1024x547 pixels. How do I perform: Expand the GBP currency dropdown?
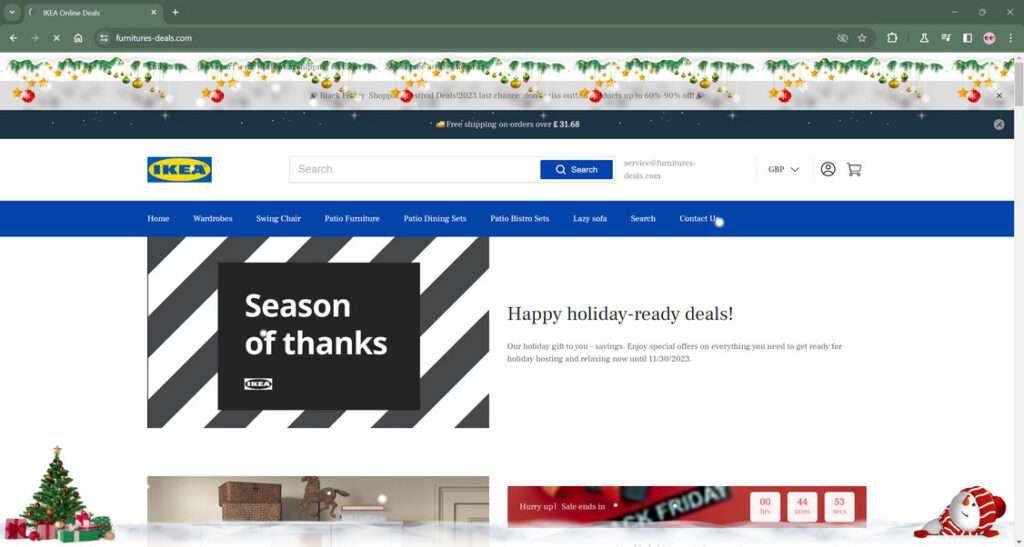784,170
